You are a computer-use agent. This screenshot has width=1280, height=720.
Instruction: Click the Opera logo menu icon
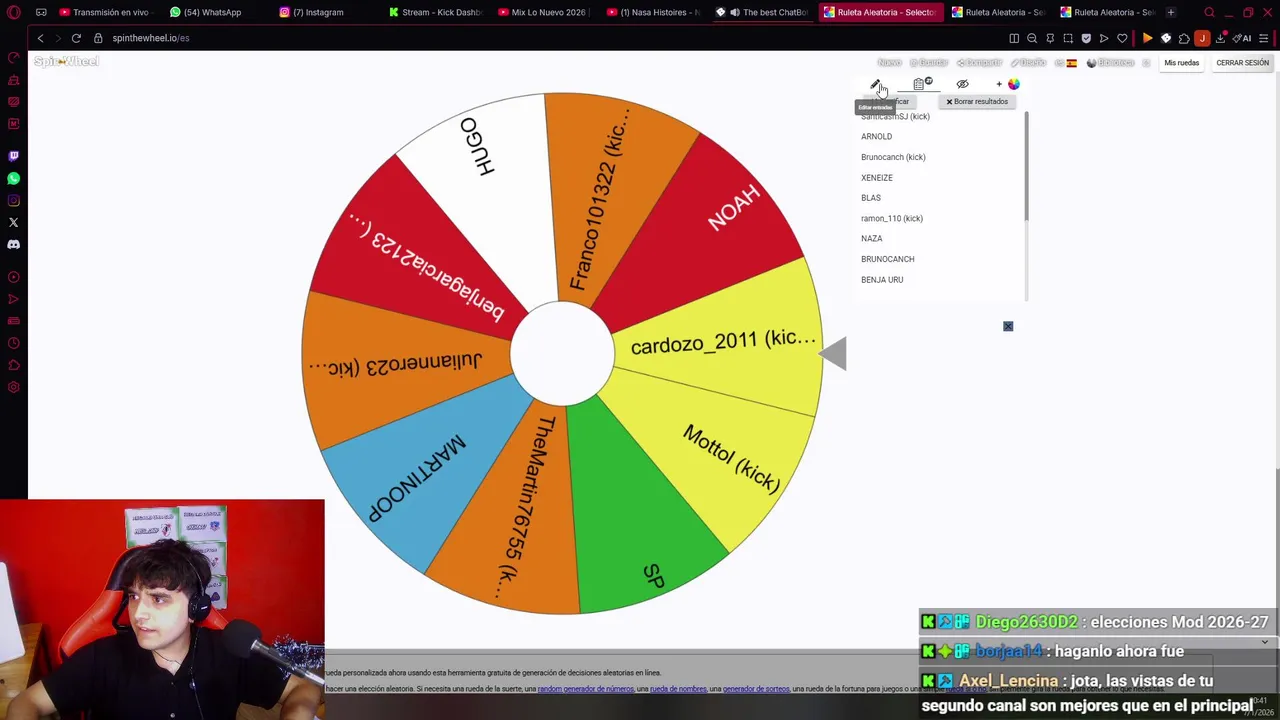[14, 13]
